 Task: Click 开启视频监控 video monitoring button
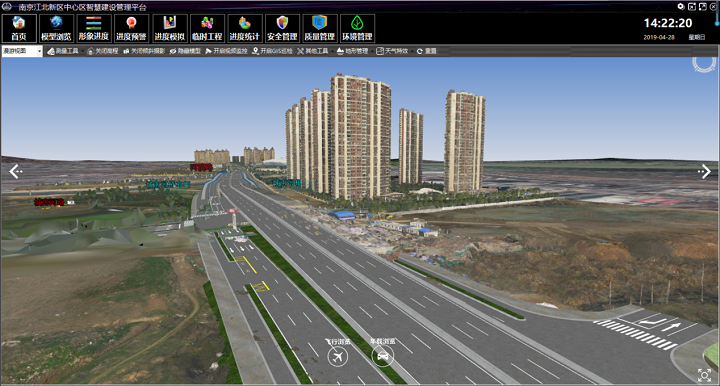click(x=226, y=51)
